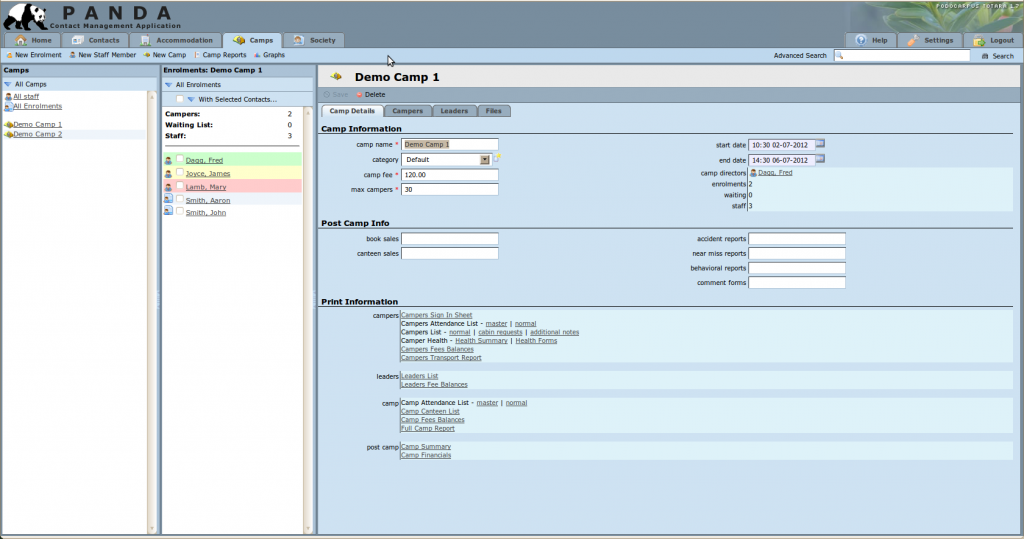Screen dimensions: 1024x539
Task: Switch to the Campers tab
Action: [407, 110]
